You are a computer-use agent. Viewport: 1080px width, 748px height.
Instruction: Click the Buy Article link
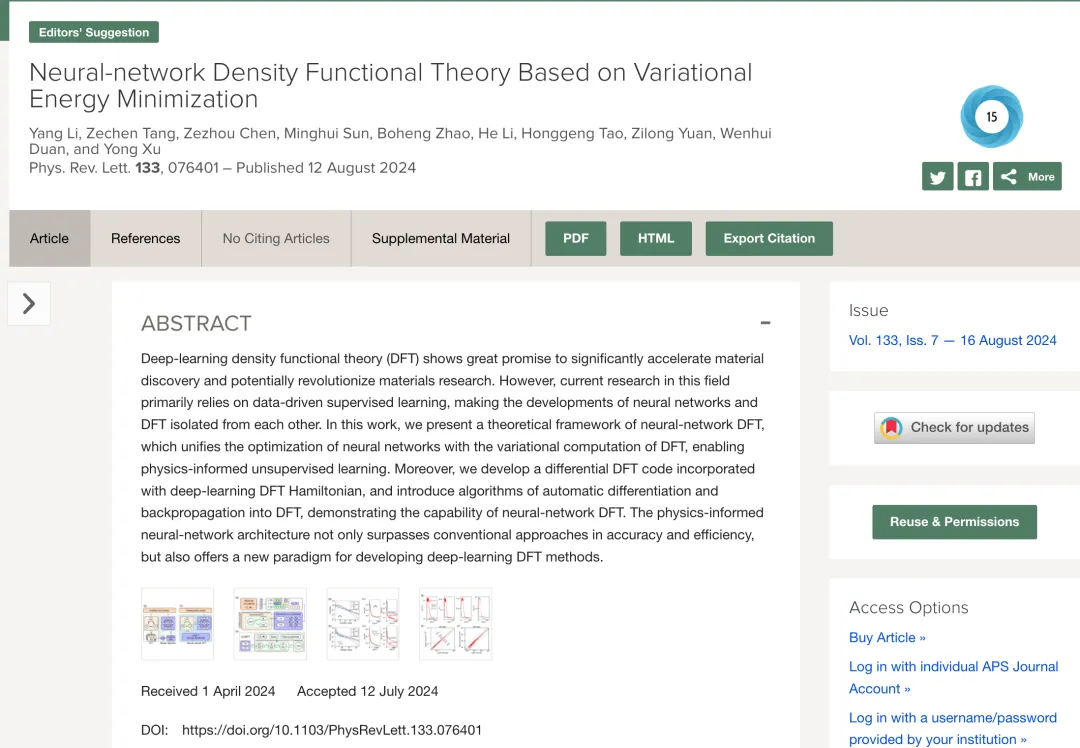pyautogui.click(x=887, y=637)
